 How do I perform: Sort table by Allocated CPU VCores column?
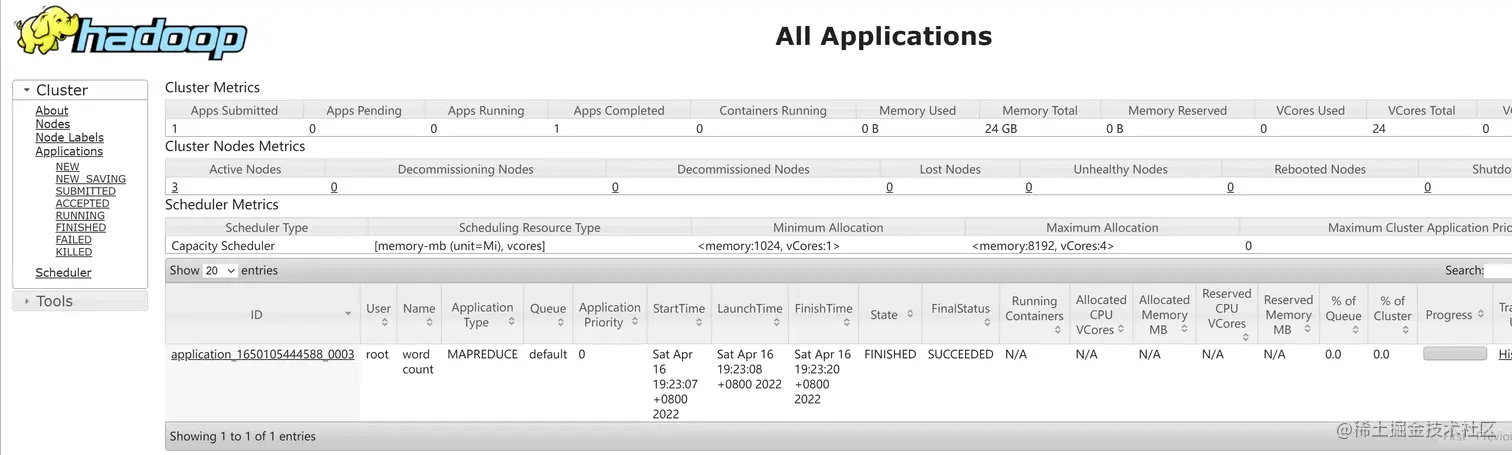click(x=1101, y=314)
